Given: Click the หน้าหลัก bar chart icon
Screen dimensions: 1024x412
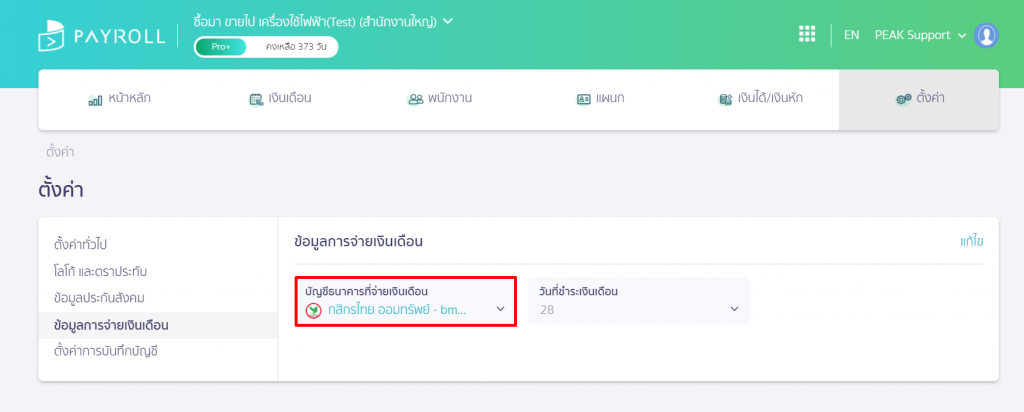Looking at the screenshot, I should pyautogui.click(x=95, y=101).
